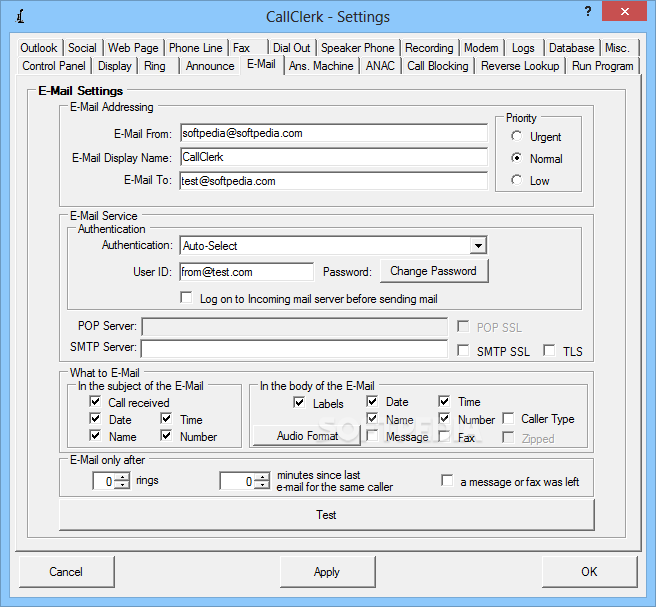The image size is (656, 607).
Task: Open the ANAC tab
Action: pyautogui.click(x=380, y=66)
